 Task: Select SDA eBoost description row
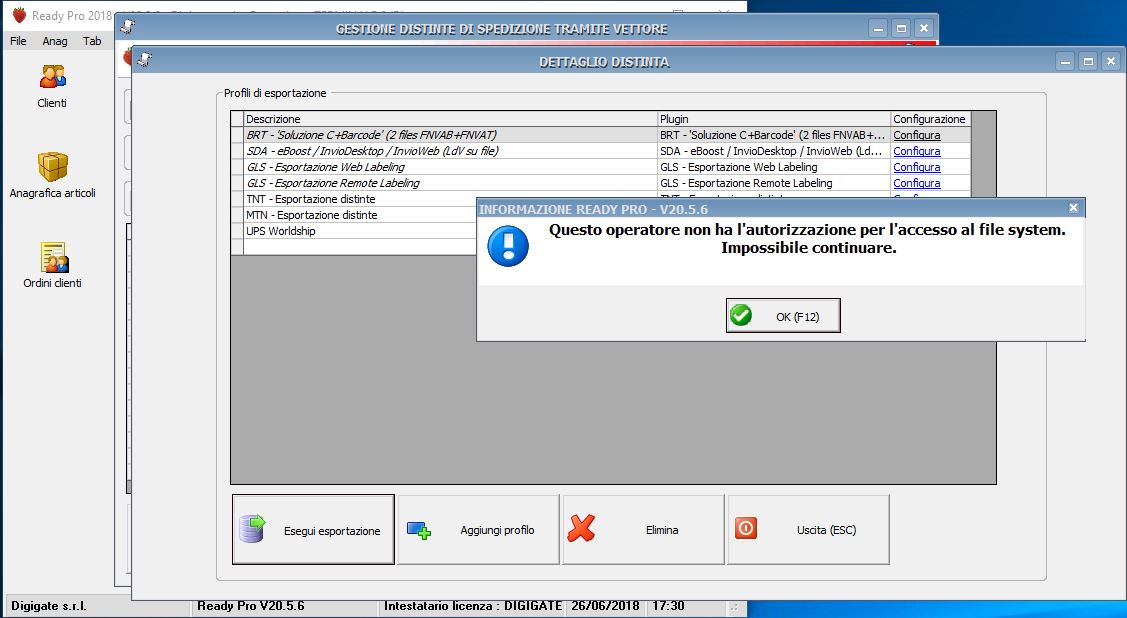click(x=451, y=151)
